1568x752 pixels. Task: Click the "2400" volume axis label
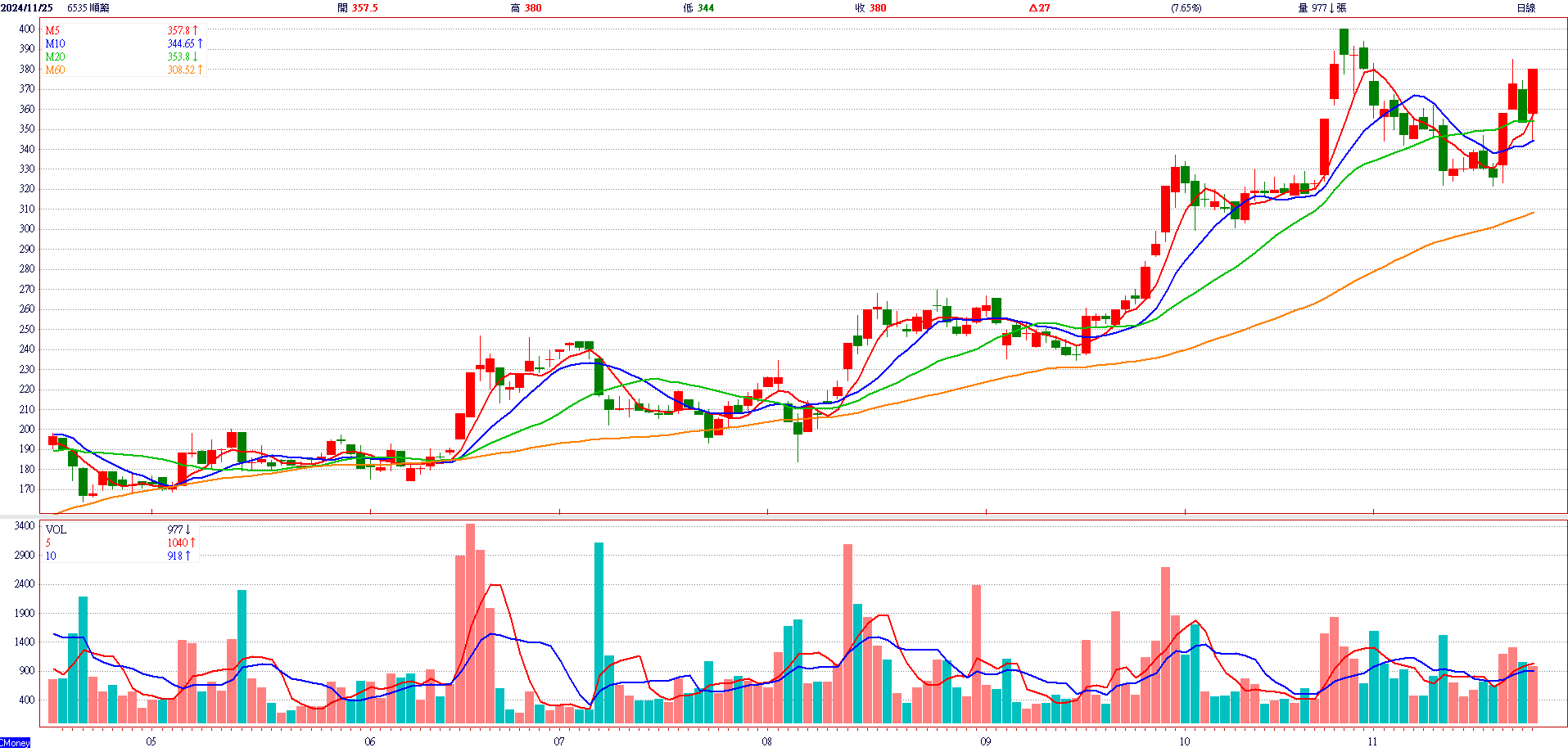point(25,583)
